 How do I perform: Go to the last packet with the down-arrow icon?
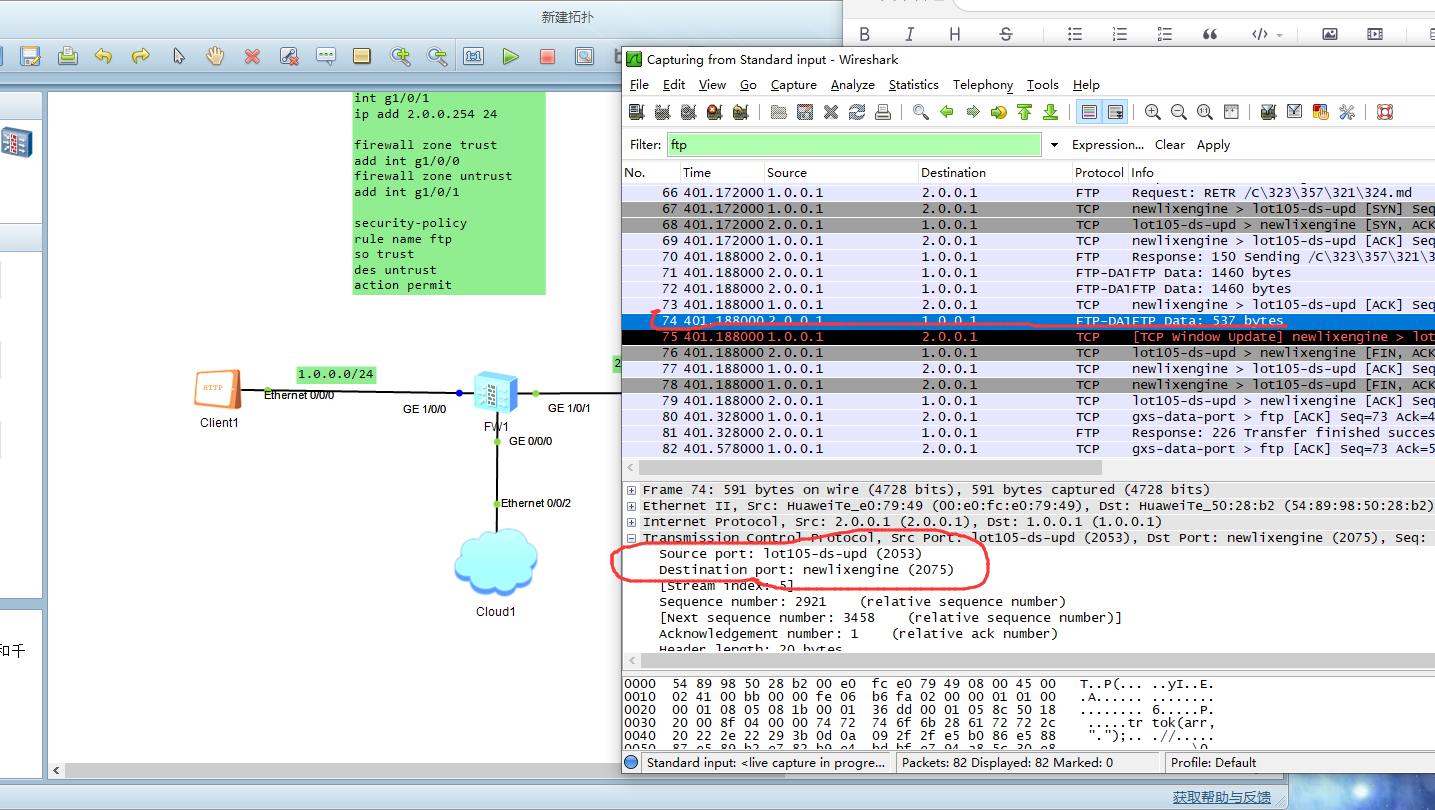click(x=1050, y=111)
